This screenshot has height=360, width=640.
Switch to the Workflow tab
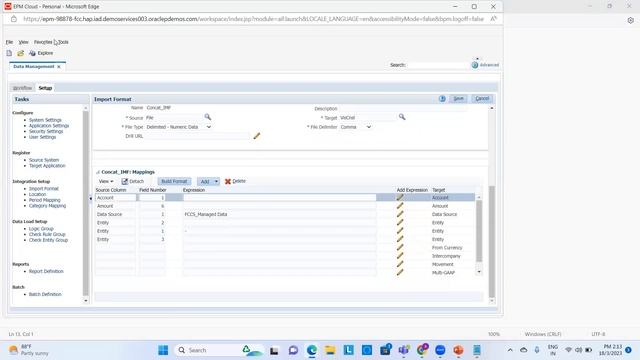pos(22,88)
